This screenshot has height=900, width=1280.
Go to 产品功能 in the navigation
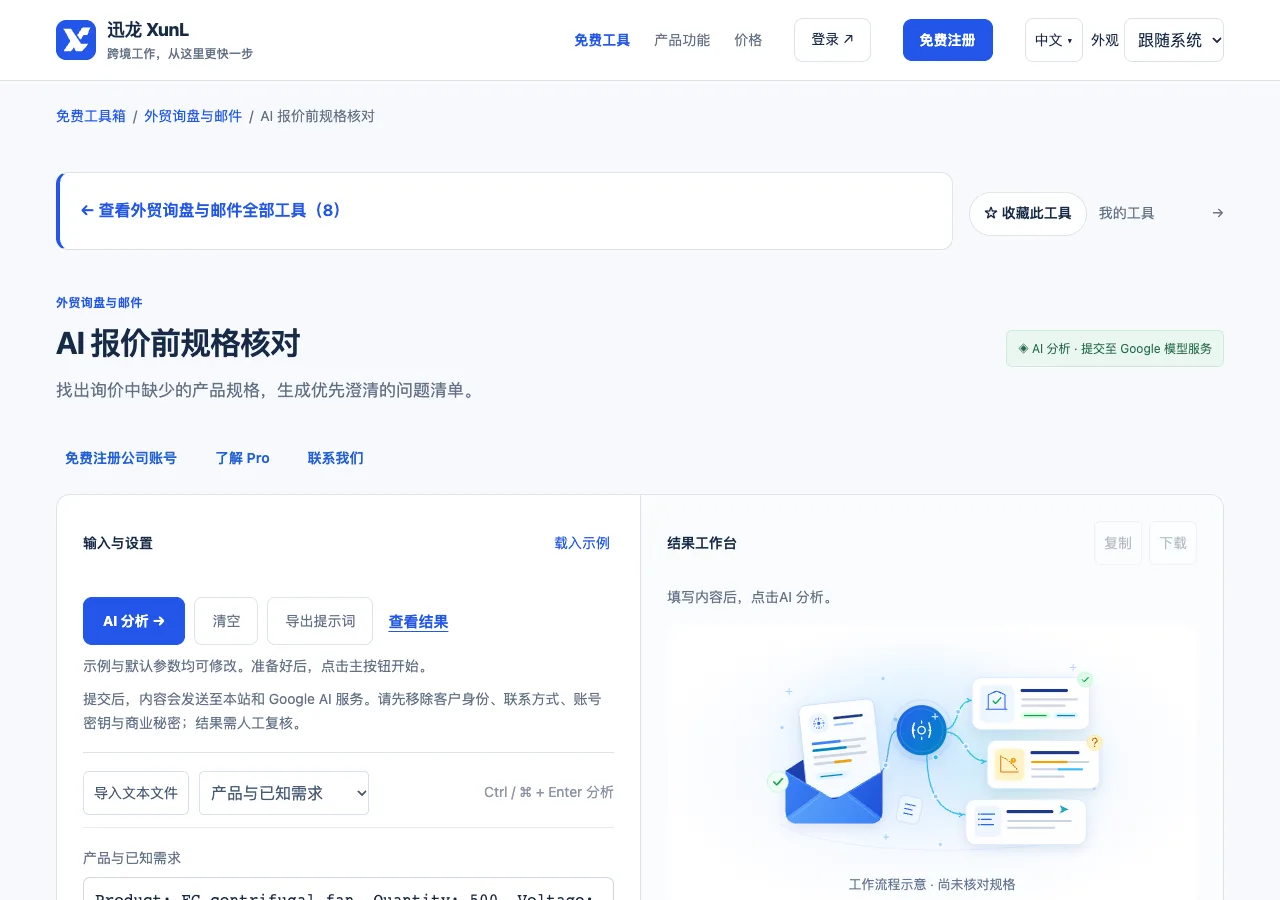coord(682,40)
